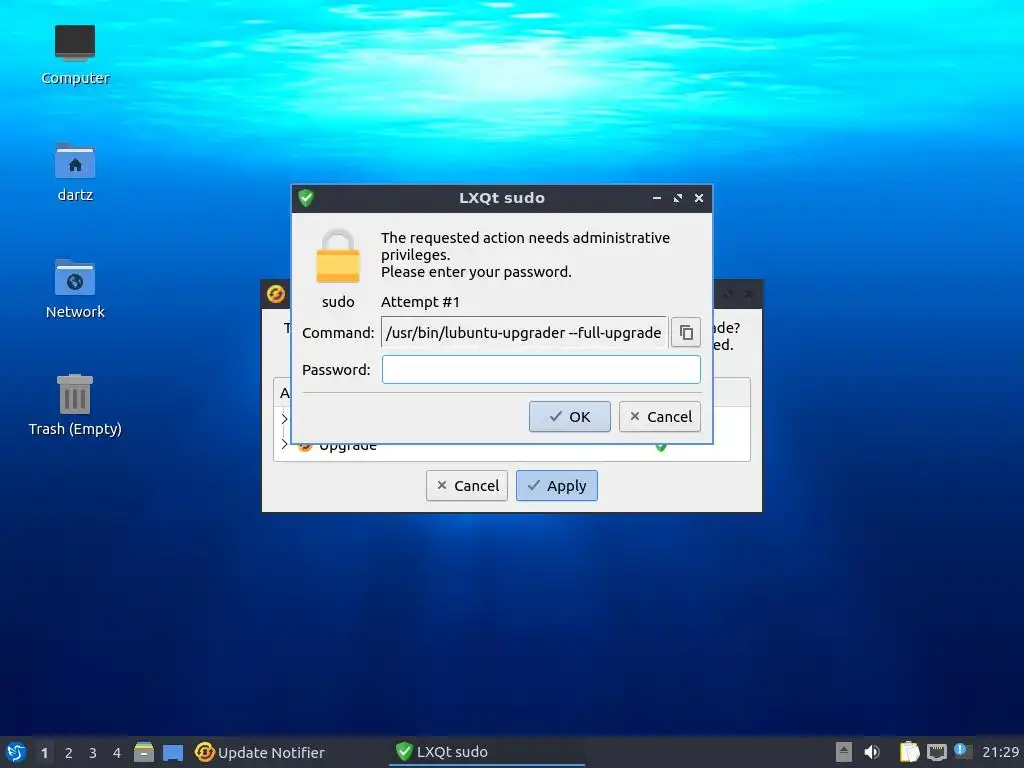Viewport: 1024px width, 768px height.
Task: Close the LXQt sudo dialog
Action: (699, 198)
